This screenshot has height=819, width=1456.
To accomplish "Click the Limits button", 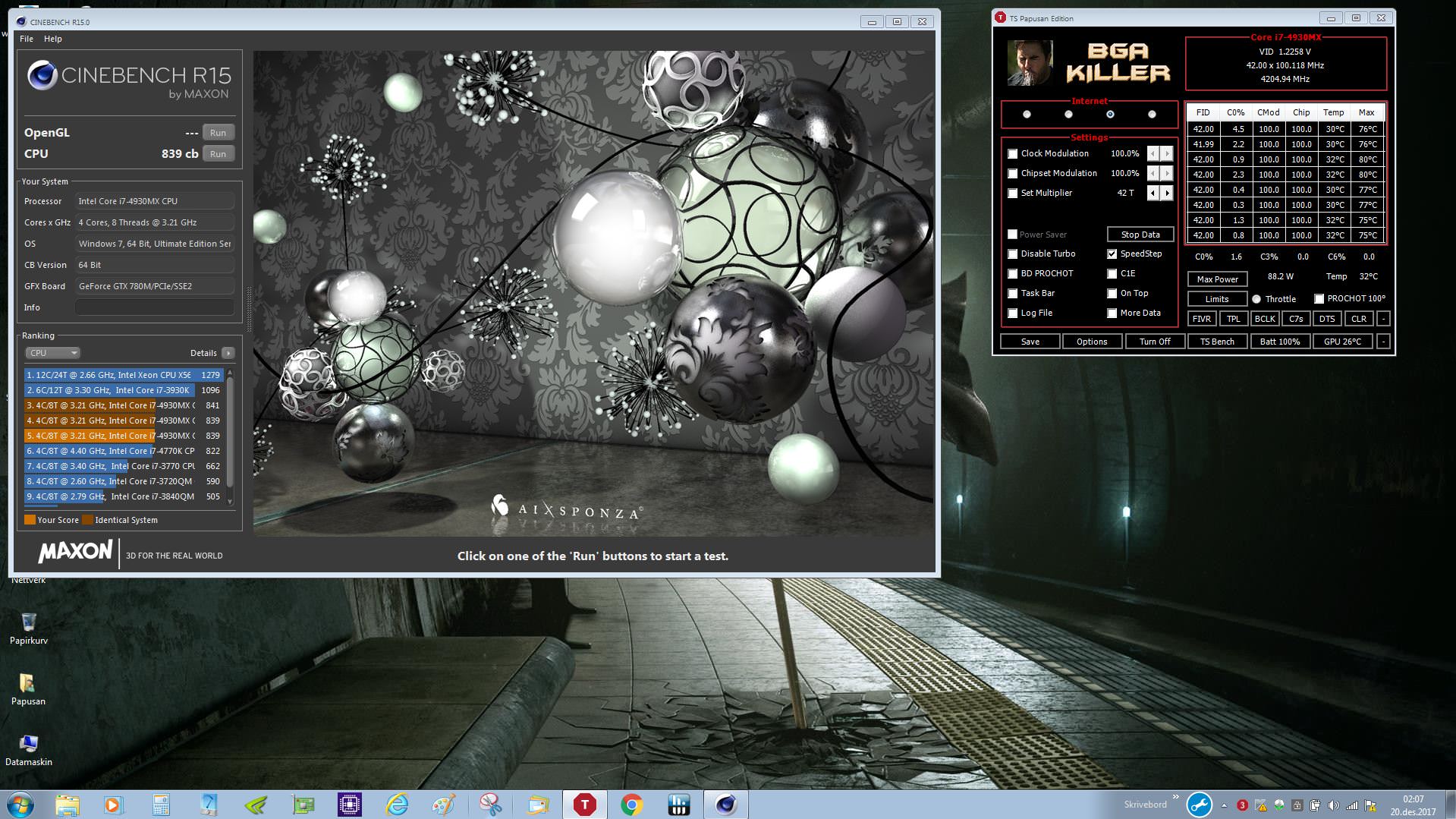I will click(x=1217, y=299).
